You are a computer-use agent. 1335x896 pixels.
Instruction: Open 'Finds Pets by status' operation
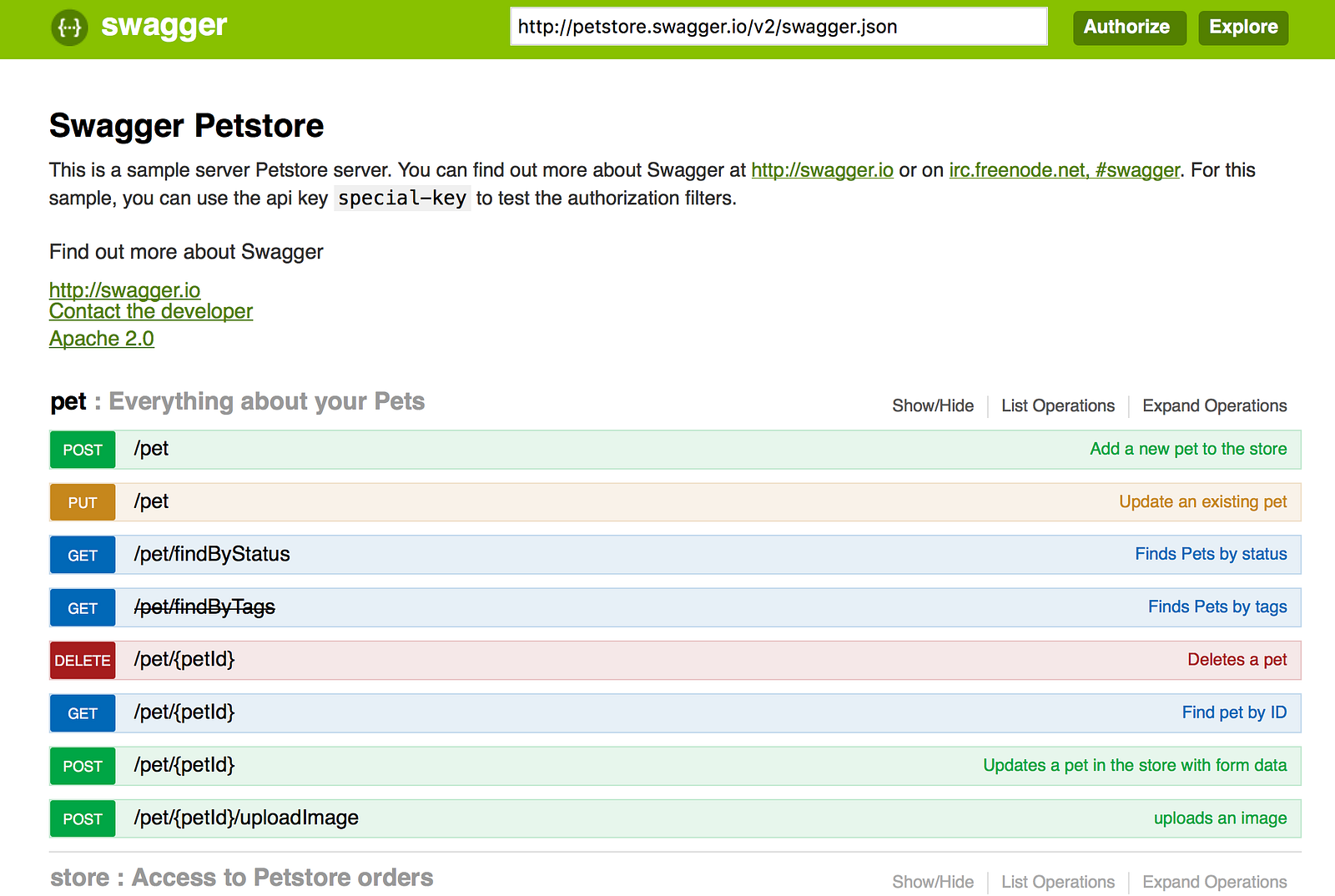(x=1211, y=554)
